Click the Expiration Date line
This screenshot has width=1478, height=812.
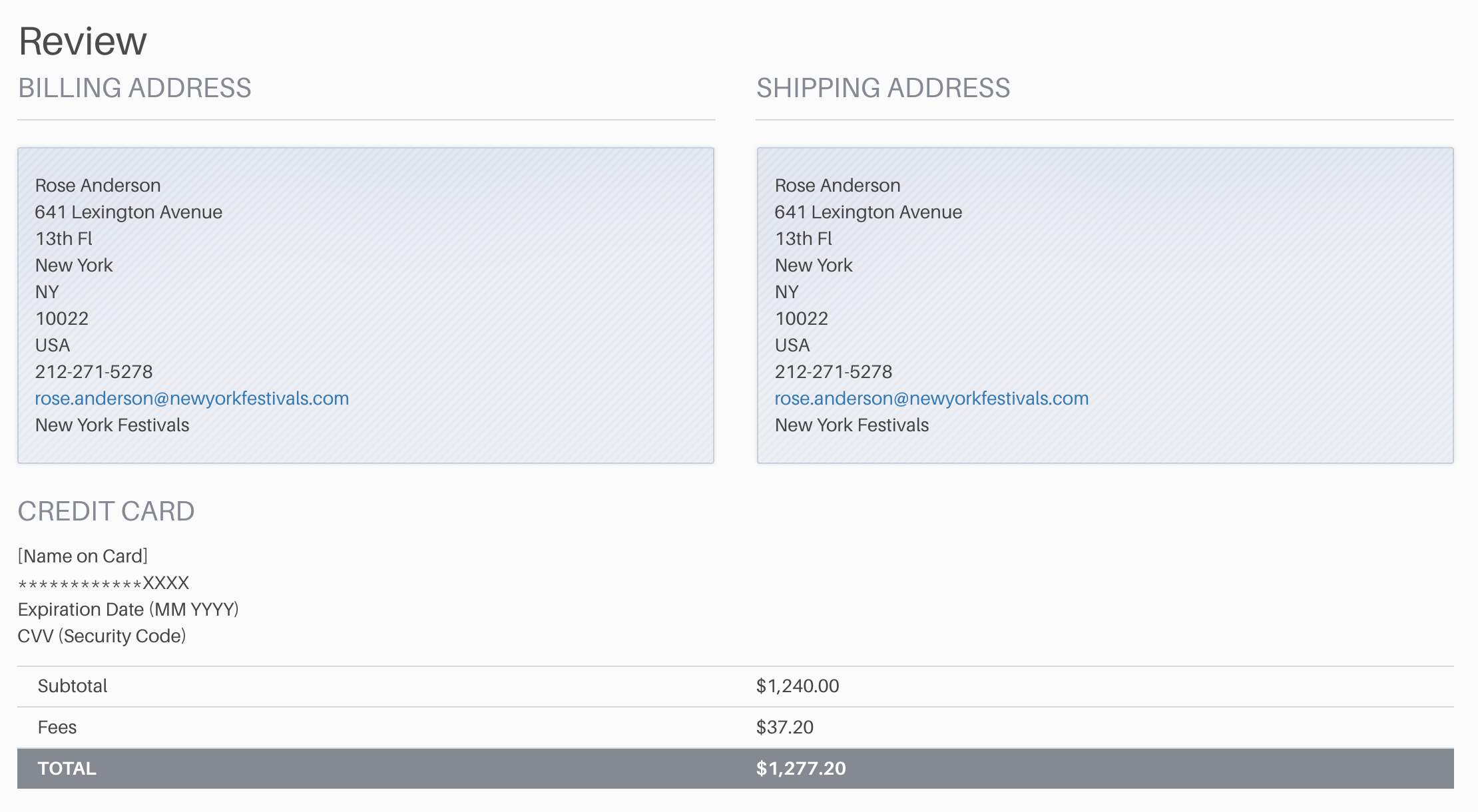pos(128,610)
